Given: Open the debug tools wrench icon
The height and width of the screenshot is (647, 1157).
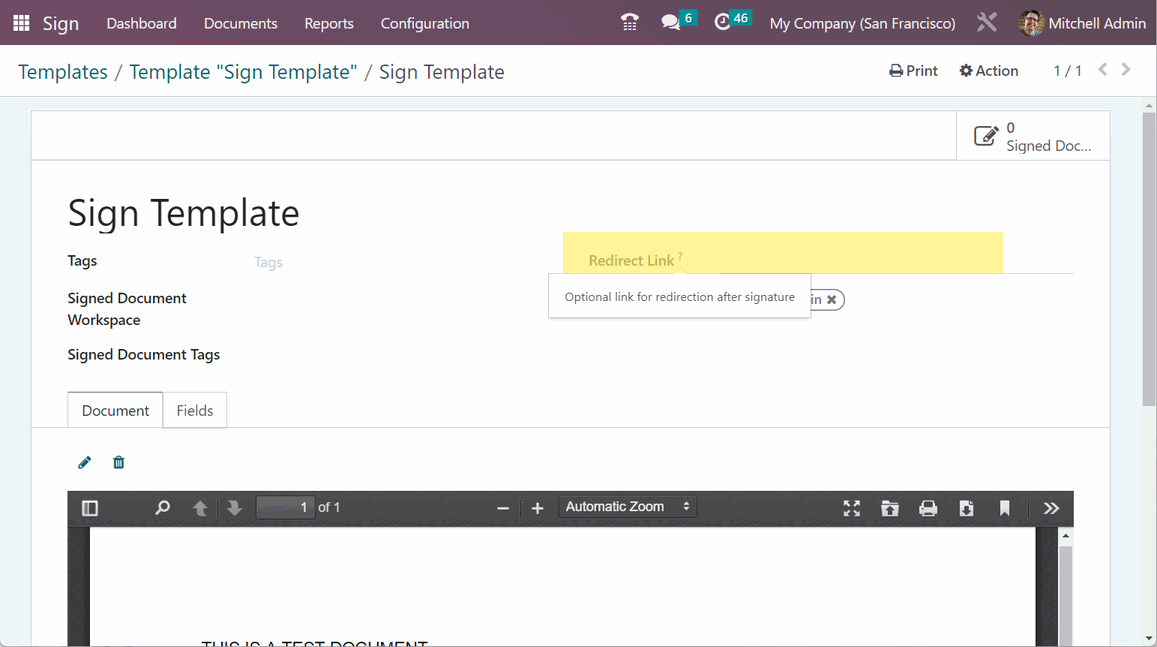Looking at the screenshot, I should pos(987,23).
